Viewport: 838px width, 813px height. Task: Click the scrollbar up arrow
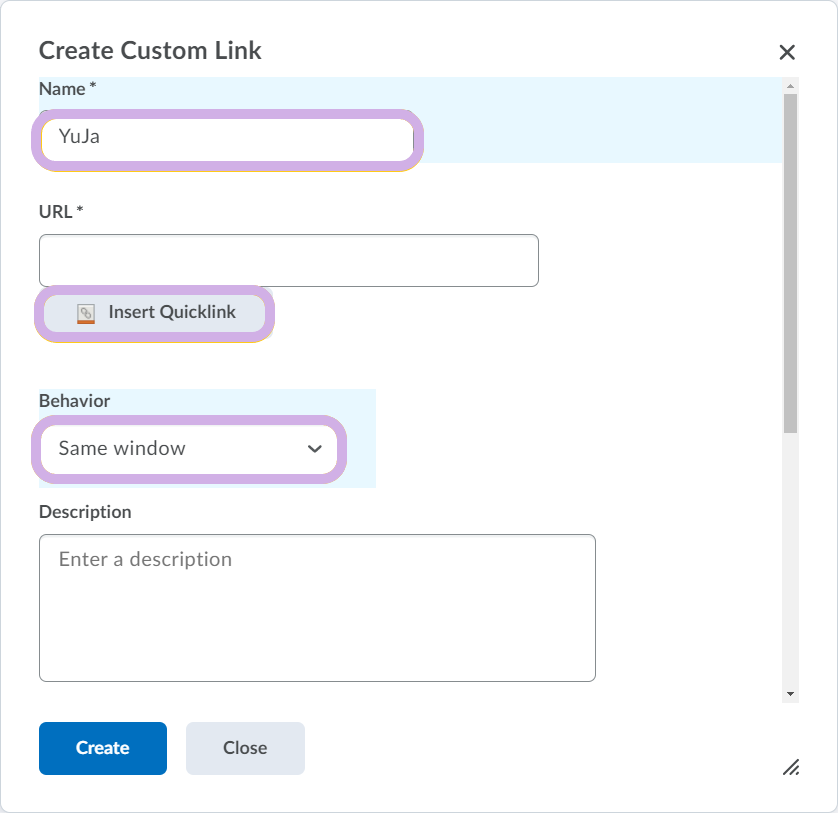coord(790,86)
